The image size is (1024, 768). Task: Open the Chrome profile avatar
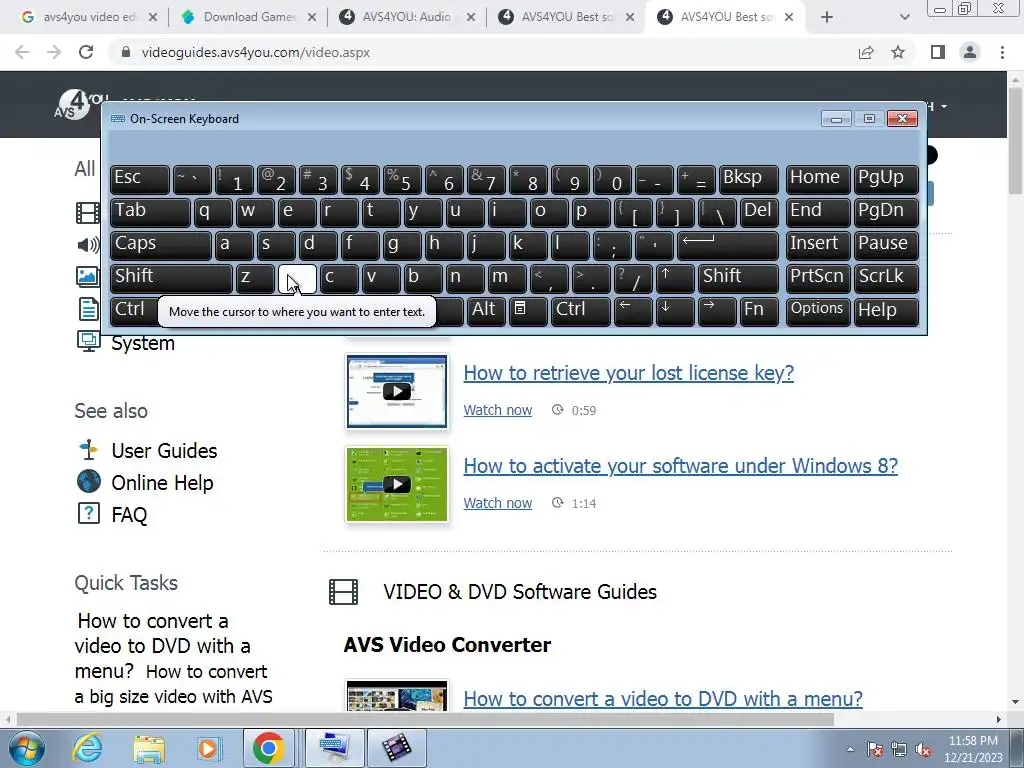[x=970, y=52]
